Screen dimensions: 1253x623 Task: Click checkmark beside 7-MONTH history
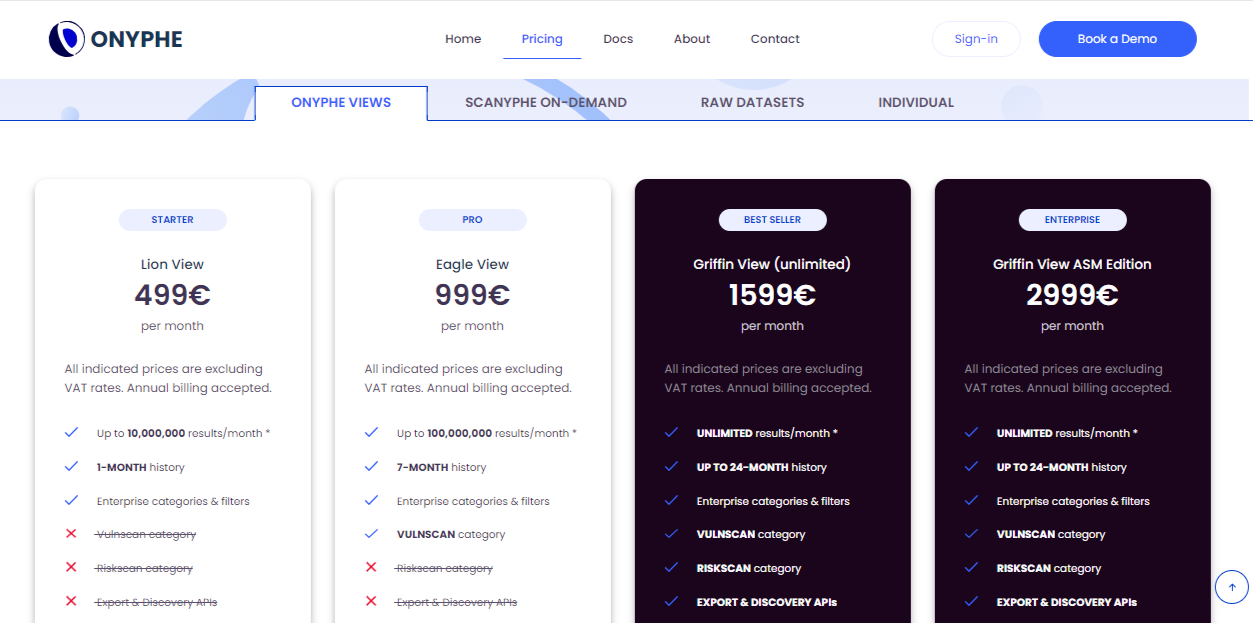pyautogui.click(x=371, y=467)
